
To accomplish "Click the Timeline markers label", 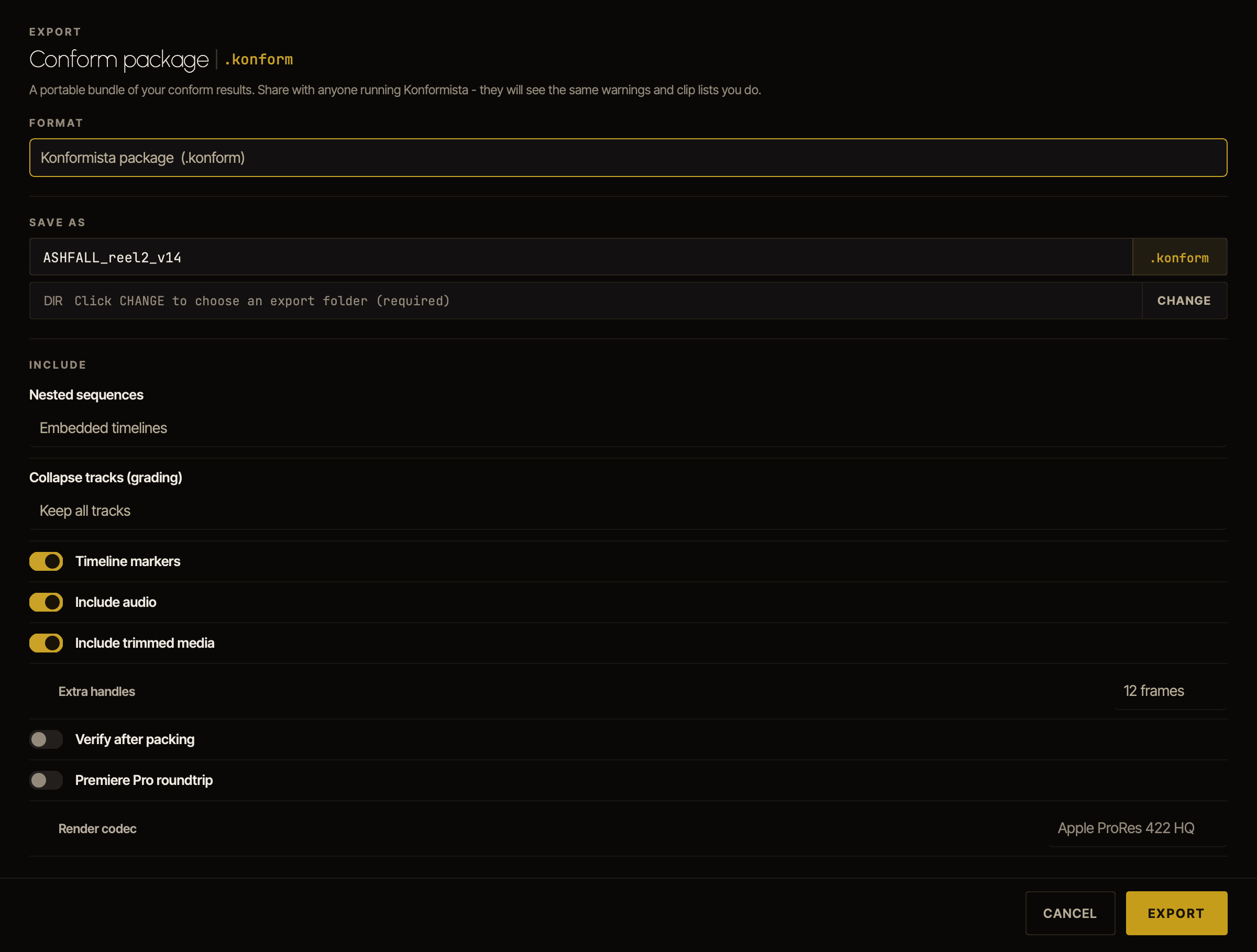I will coord(128,561).
